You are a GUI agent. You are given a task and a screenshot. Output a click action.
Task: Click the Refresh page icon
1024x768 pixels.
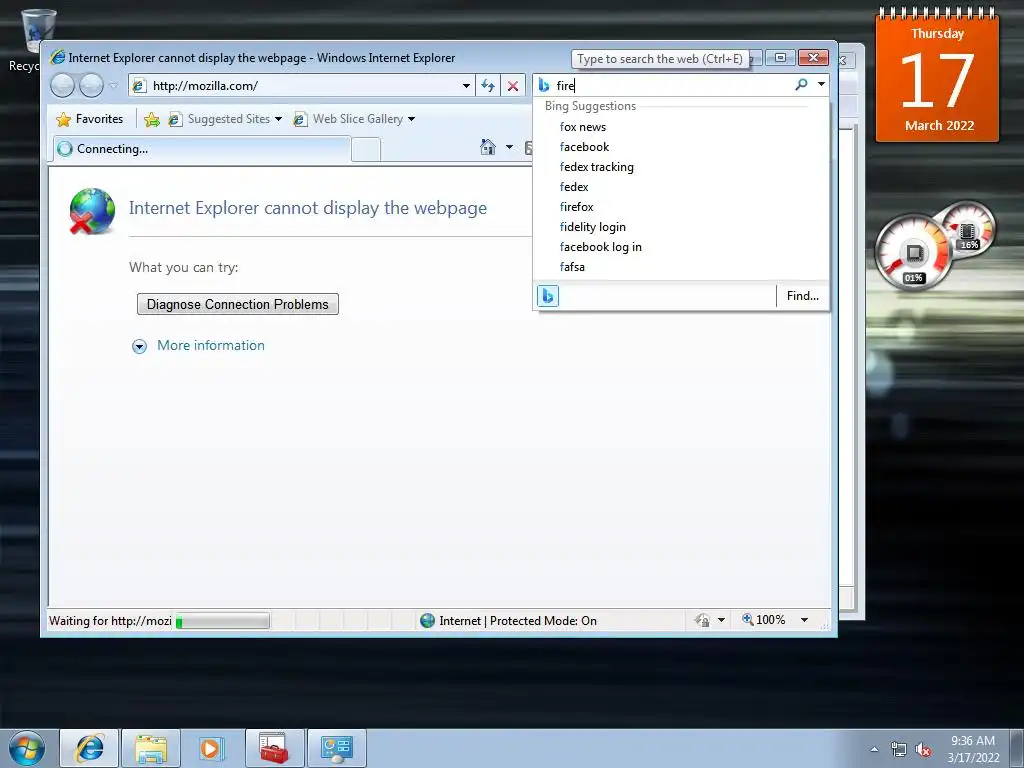(x=488, y=86)
